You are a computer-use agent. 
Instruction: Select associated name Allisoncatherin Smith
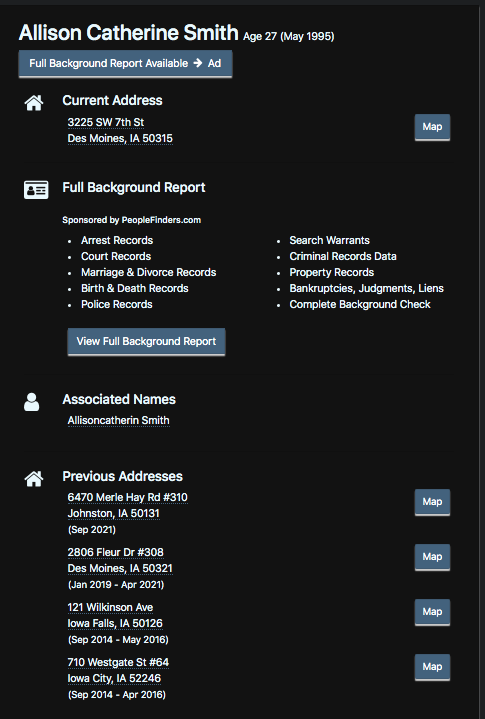[x=118, y=420]
